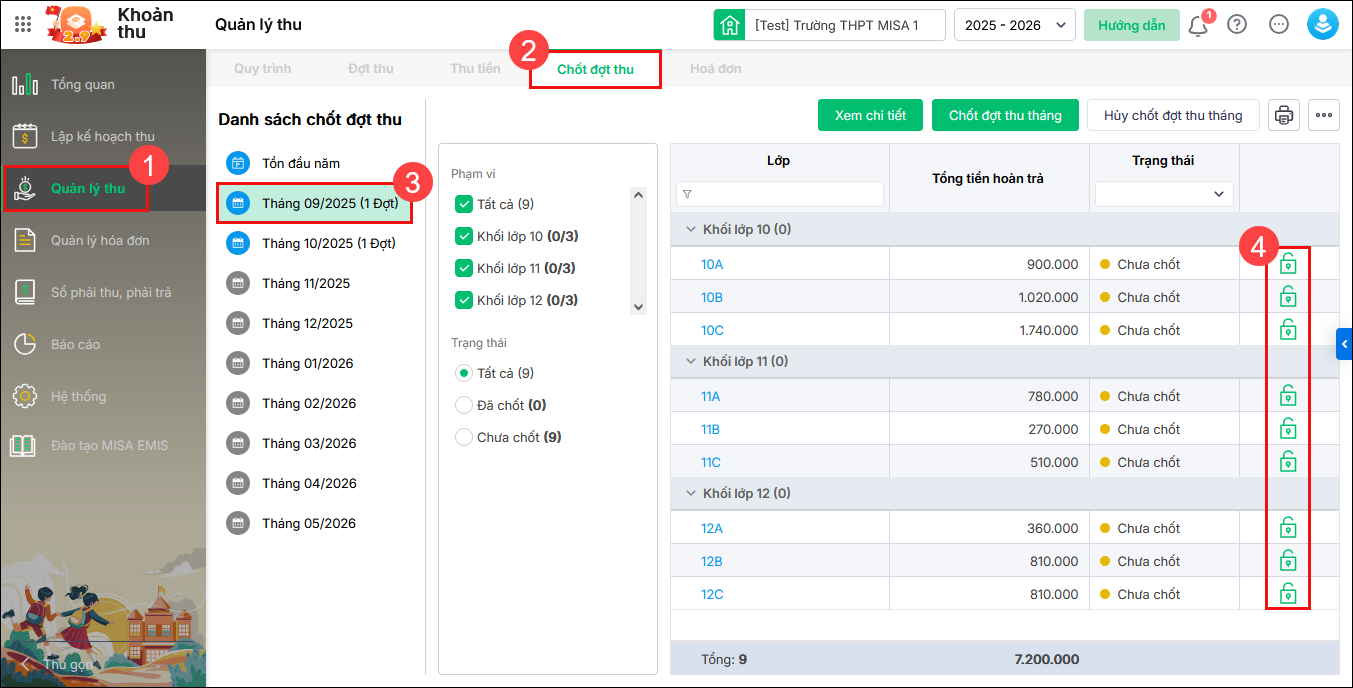Uncheck the Khối lớp 10 checkbox
Image resolution: width=1353 pixels, height=688 pixels.
(x=463, y=237)
